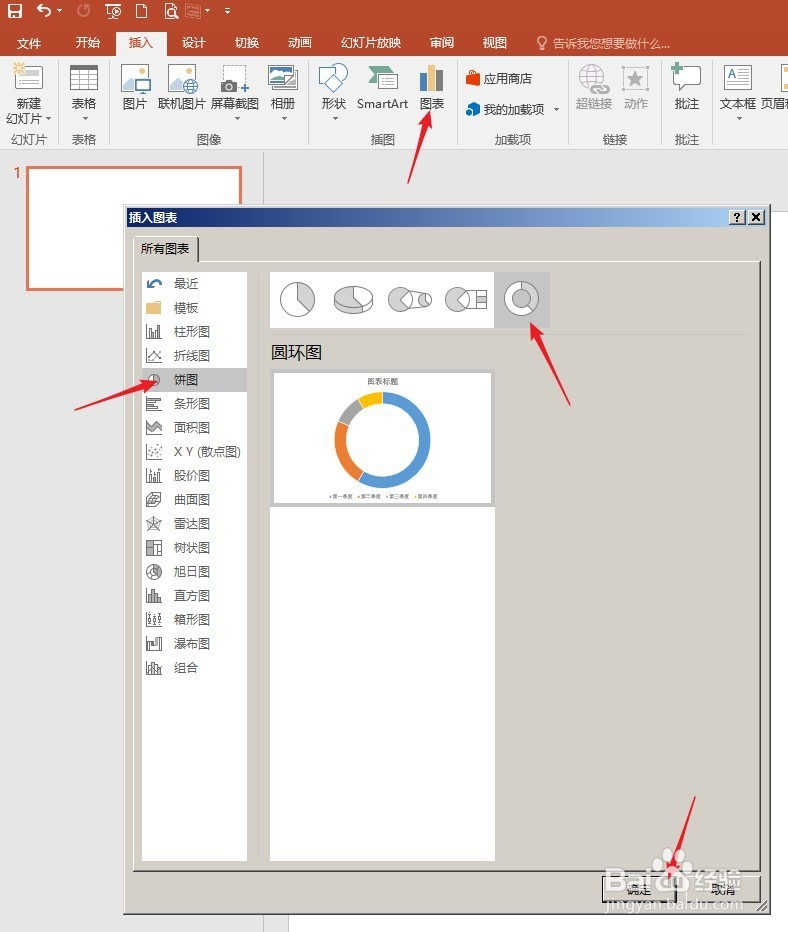Switch to the 切换 Transitions tab
This screenshot has width=788, height=932.
tap(247, 43)
